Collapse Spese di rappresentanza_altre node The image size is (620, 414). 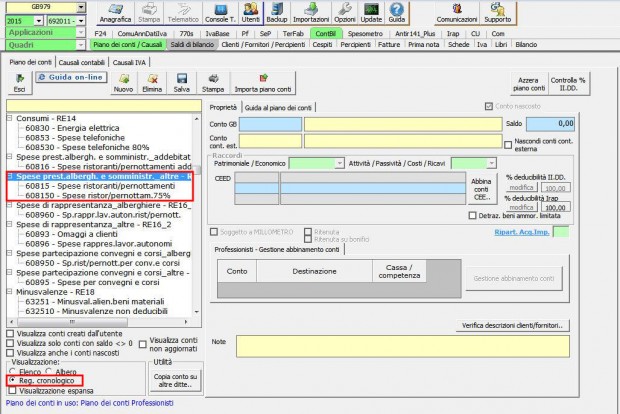click(9, 224)
